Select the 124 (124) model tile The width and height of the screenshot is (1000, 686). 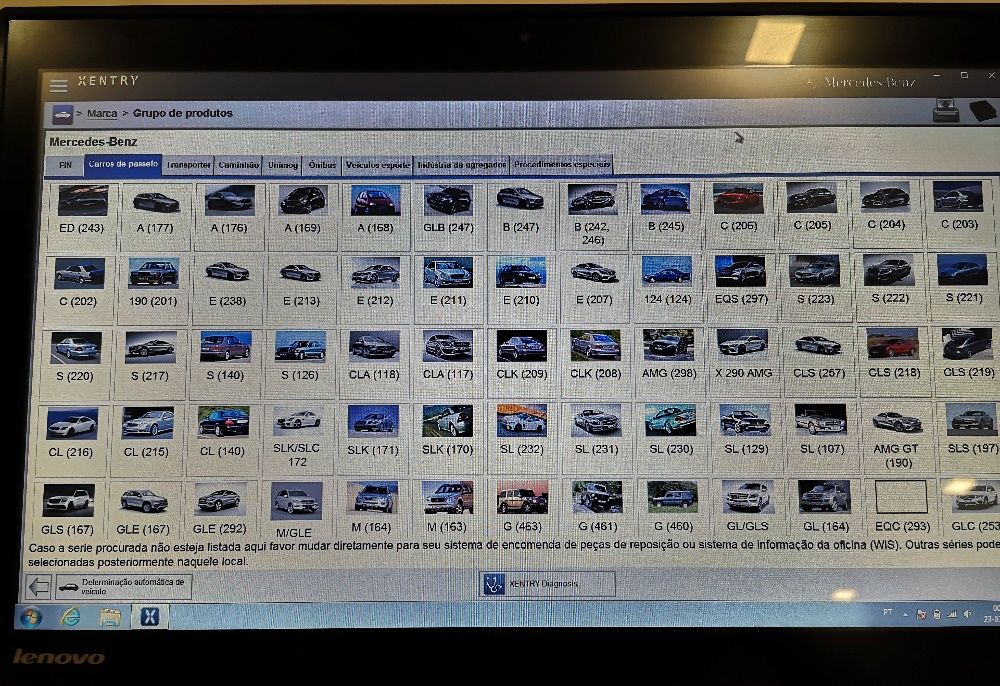[667, 287]
